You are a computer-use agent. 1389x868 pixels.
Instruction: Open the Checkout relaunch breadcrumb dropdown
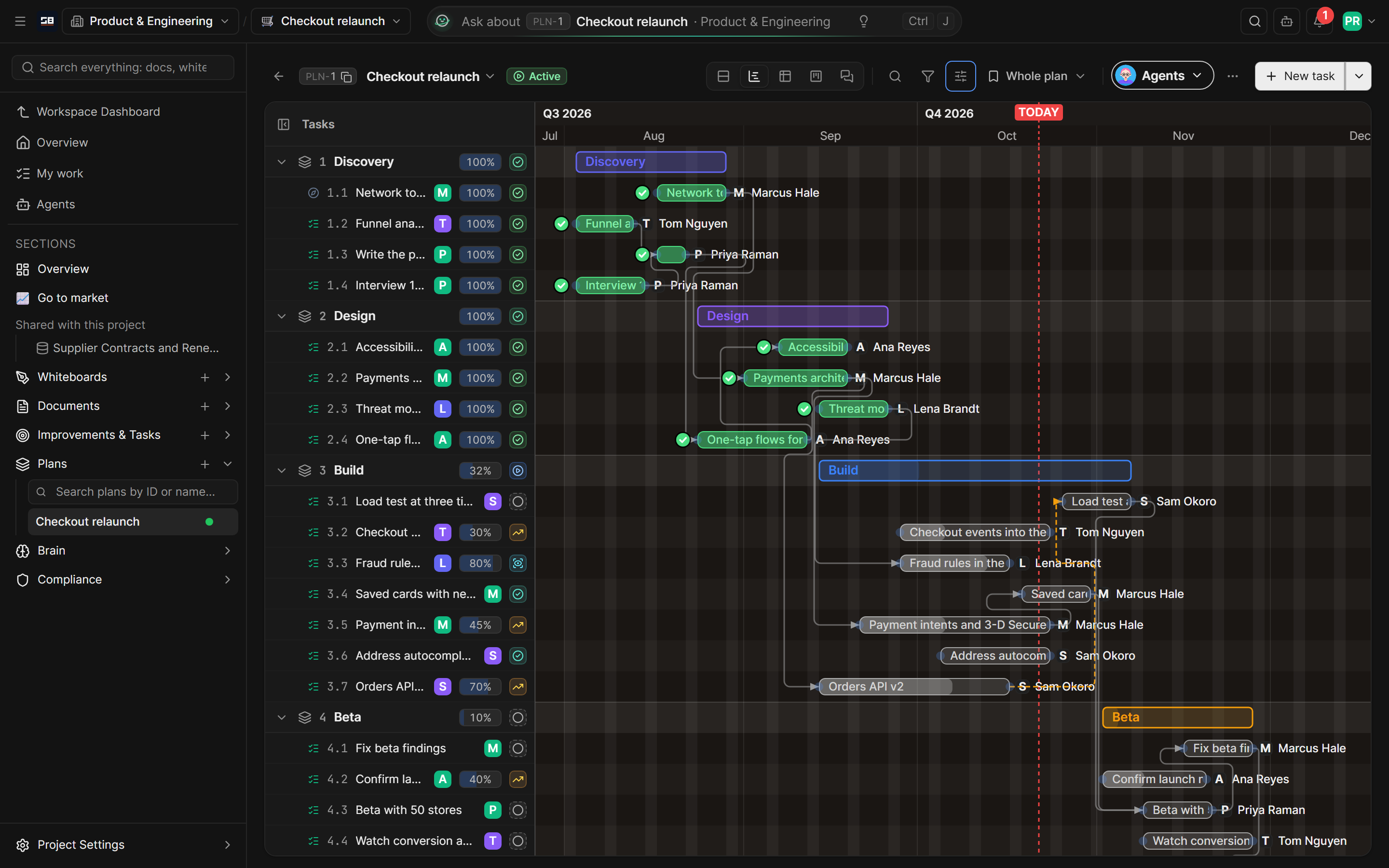tap(331, 21)
